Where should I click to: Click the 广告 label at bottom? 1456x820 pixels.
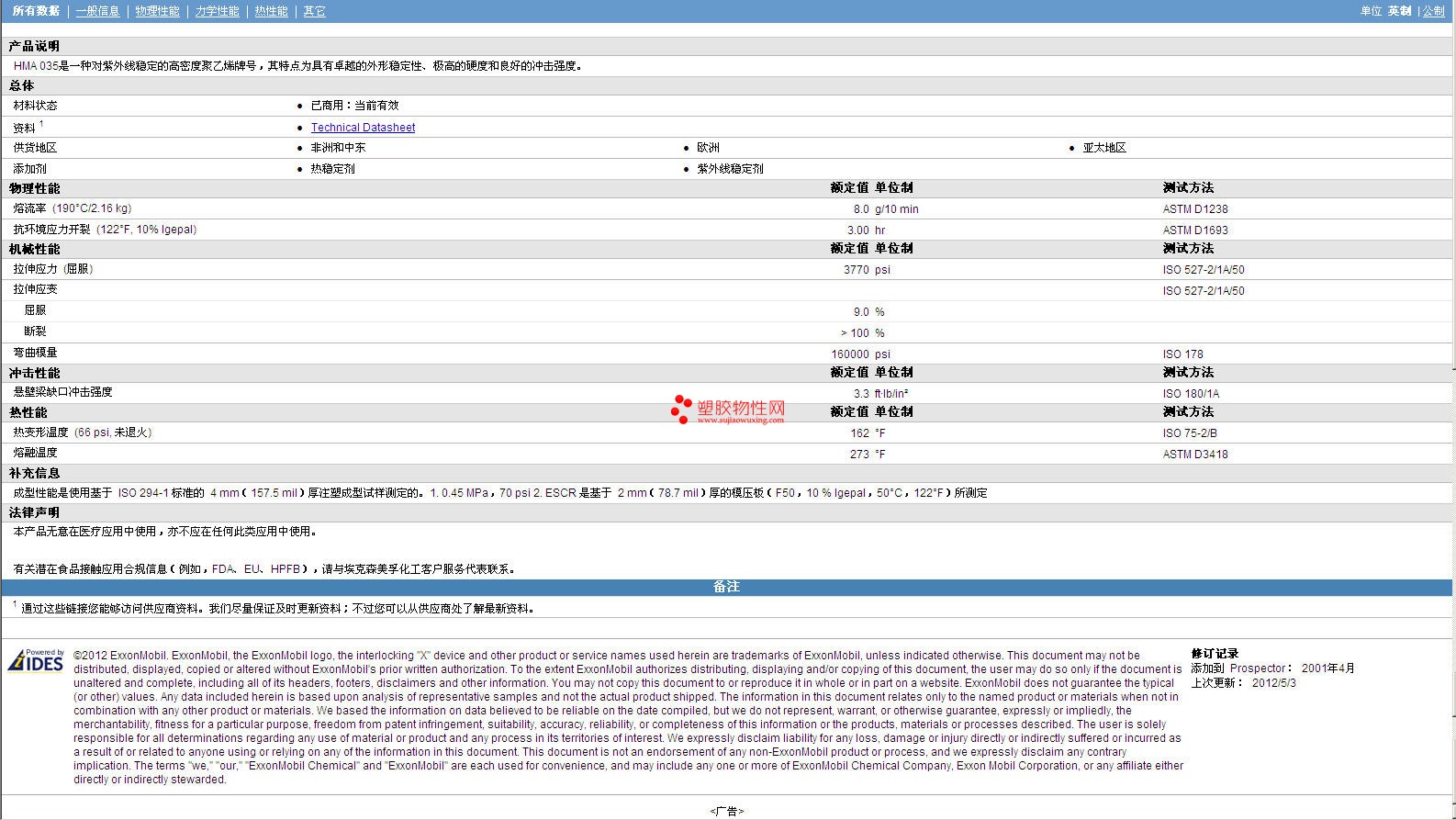tap(727, 812)
